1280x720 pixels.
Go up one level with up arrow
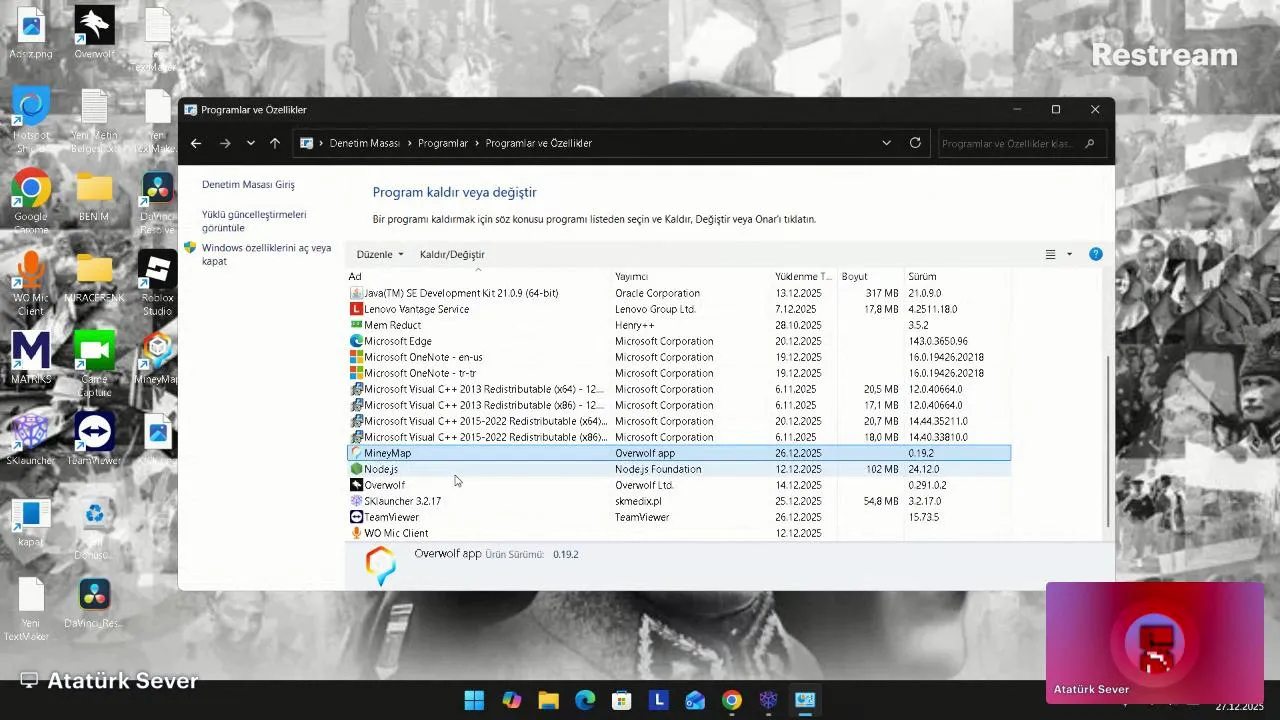pos(275,143)
